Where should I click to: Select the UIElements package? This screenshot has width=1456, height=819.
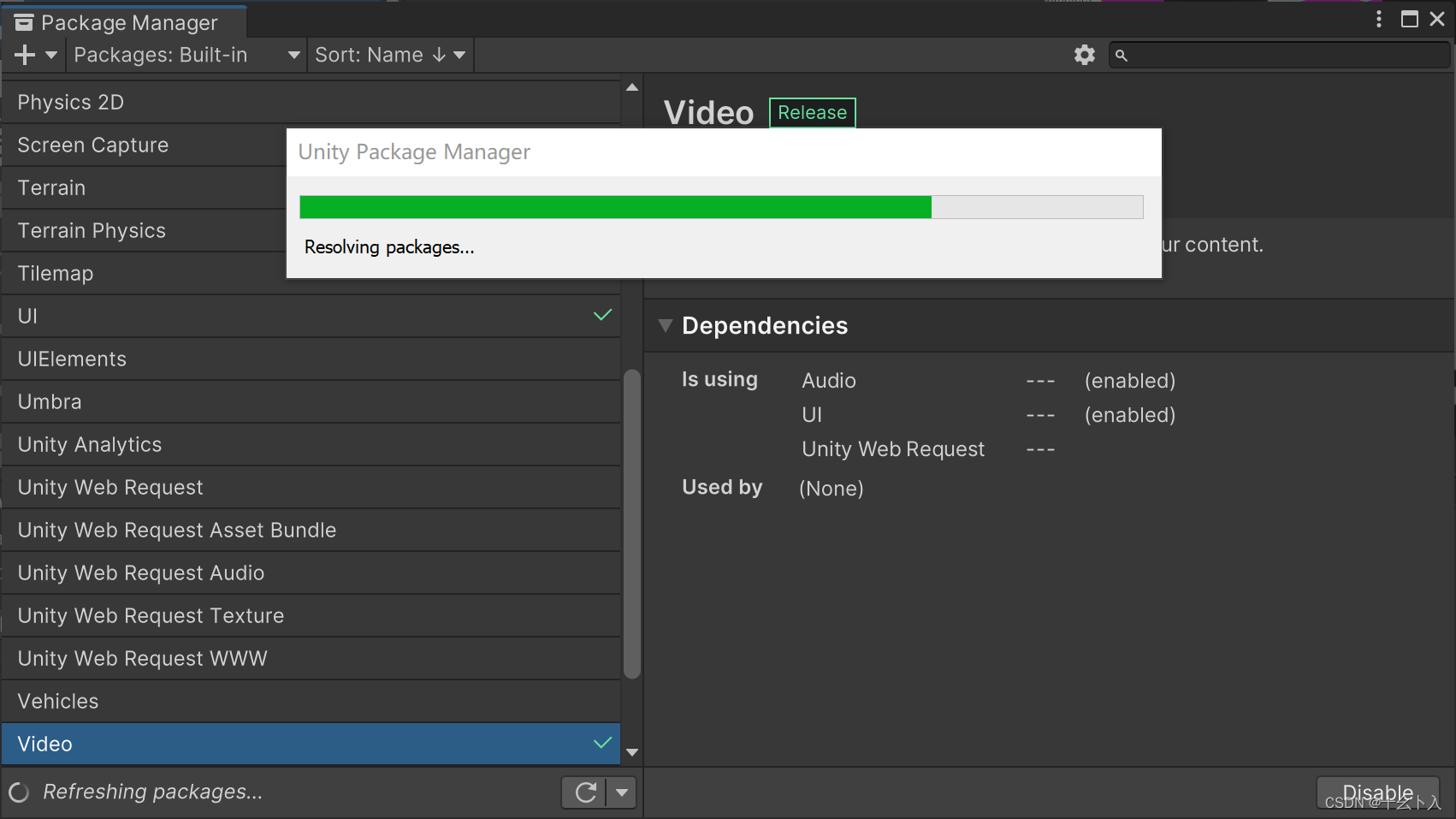click(x=311, y=359)
